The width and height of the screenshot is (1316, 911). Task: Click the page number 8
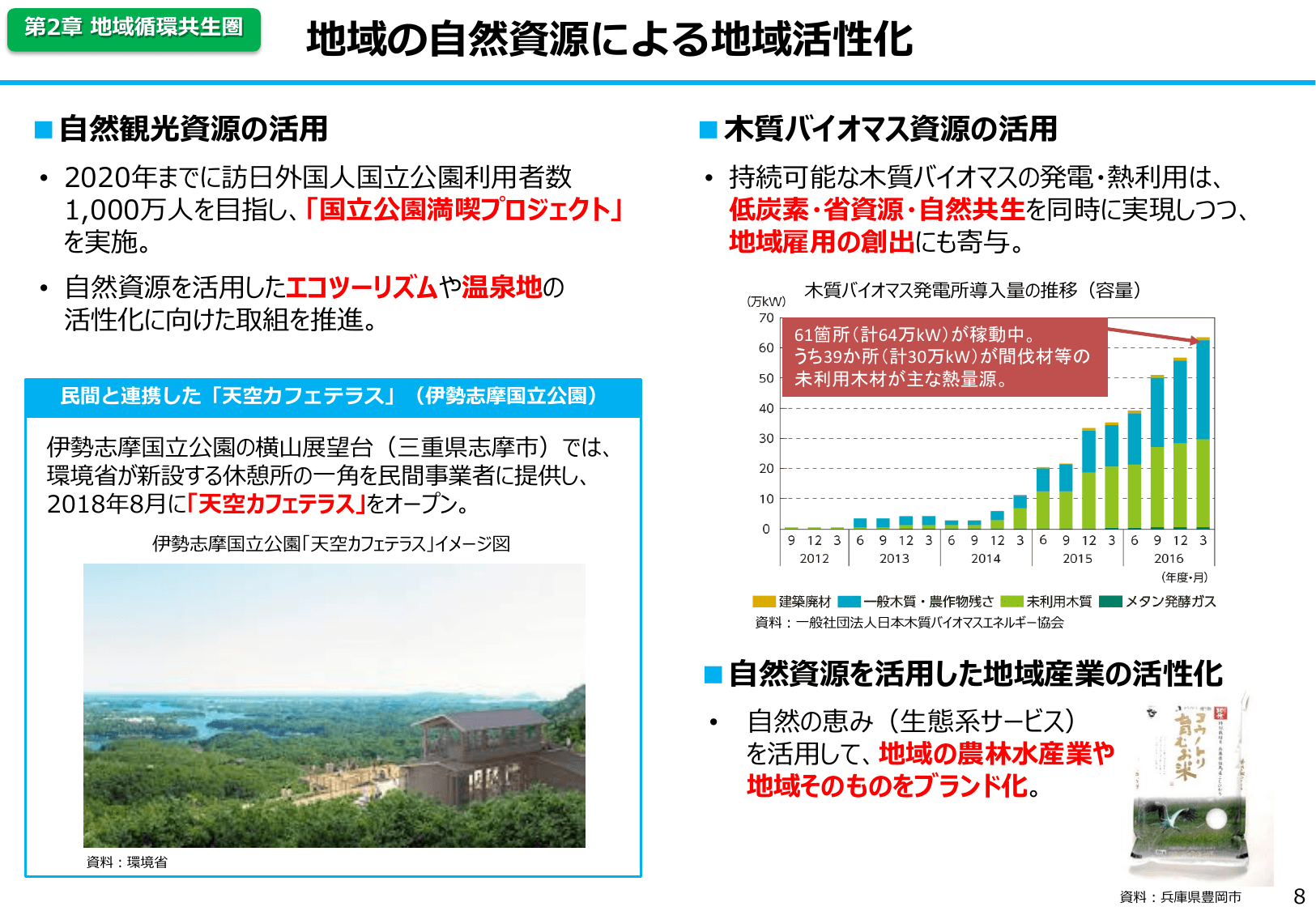pyautogui.click(x=1299, y=896)
